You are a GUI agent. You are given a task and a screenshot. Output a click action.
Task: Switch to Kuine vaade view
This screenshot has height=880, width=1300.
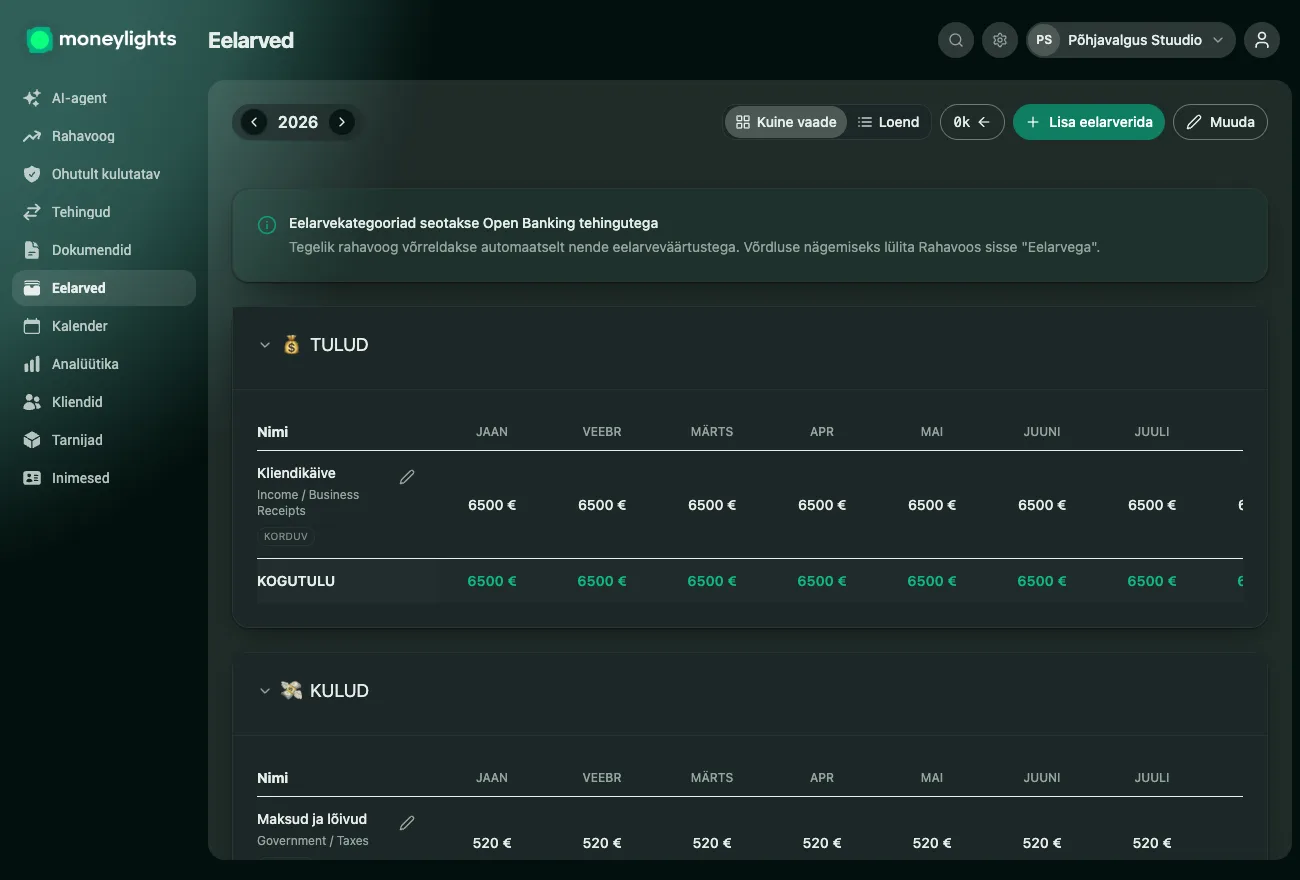click(786, 122)
